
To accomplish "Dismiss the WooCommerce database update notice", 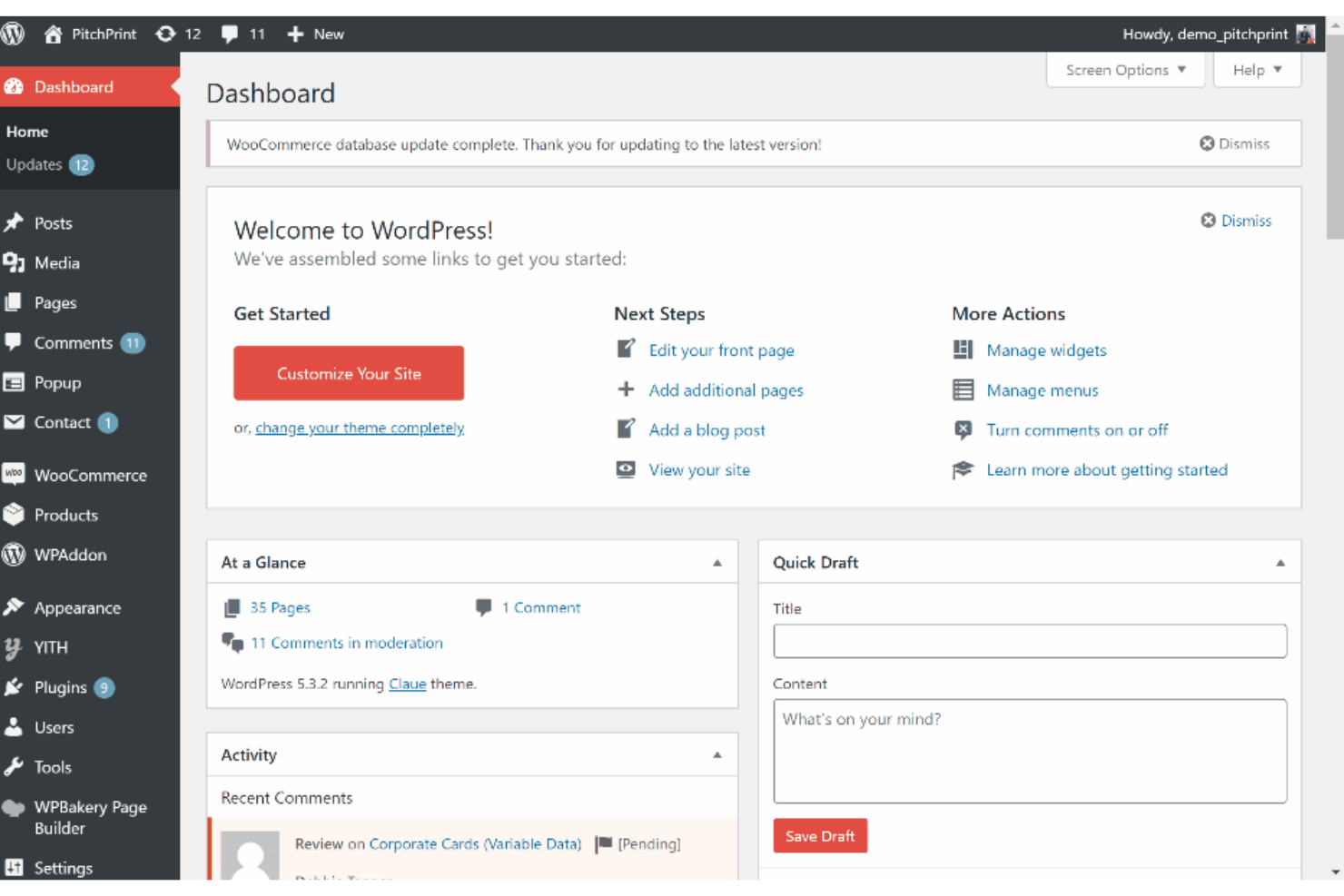I will [1235, 143].
